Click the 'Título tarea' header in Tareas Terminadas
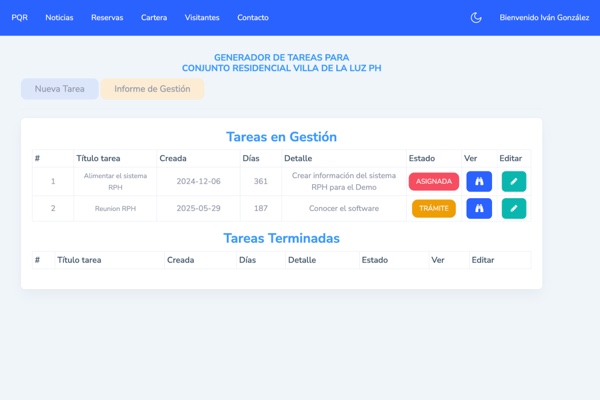Image resolution: width=600 pixels, height=400 pixels. 80,260
